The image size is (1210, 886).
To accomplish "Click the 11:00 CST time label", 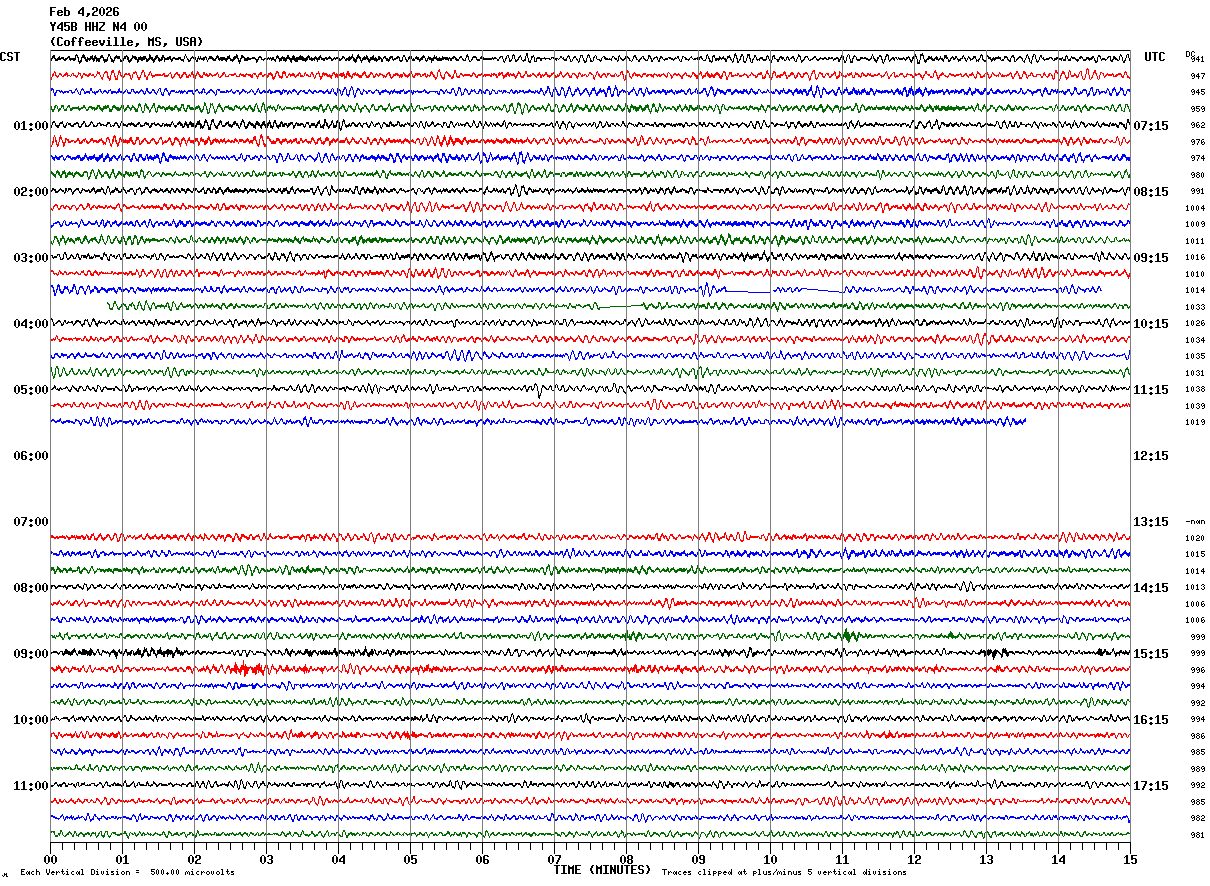I will click(x=30, y=786).
